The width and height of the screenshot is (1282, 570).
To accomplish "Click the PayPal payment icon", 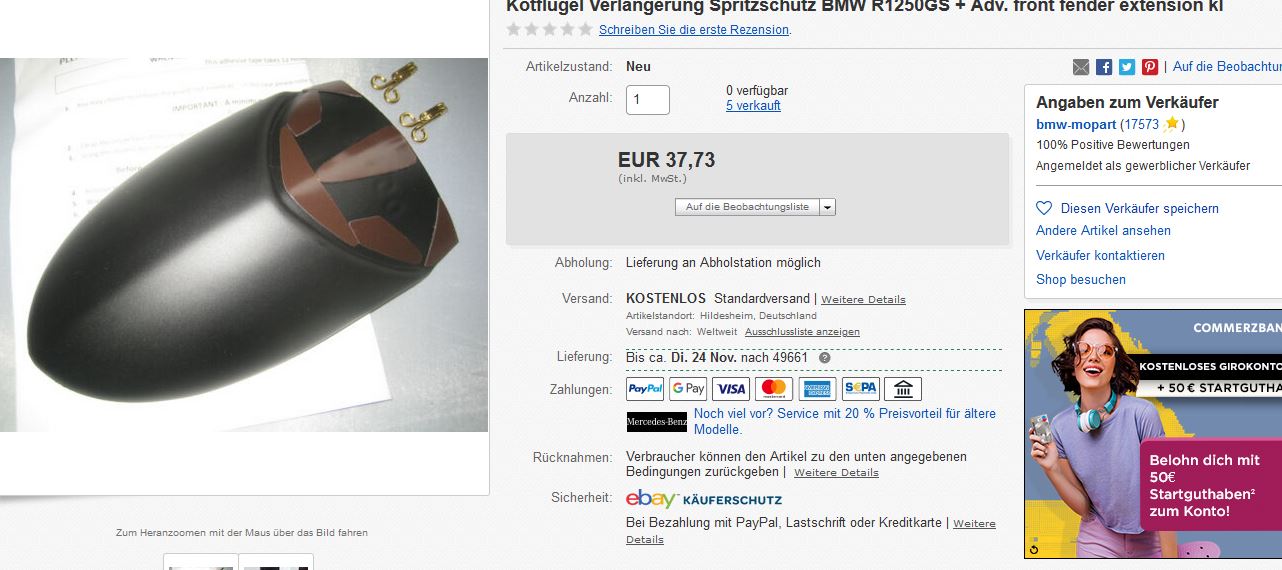I will (x=645, y=389).
